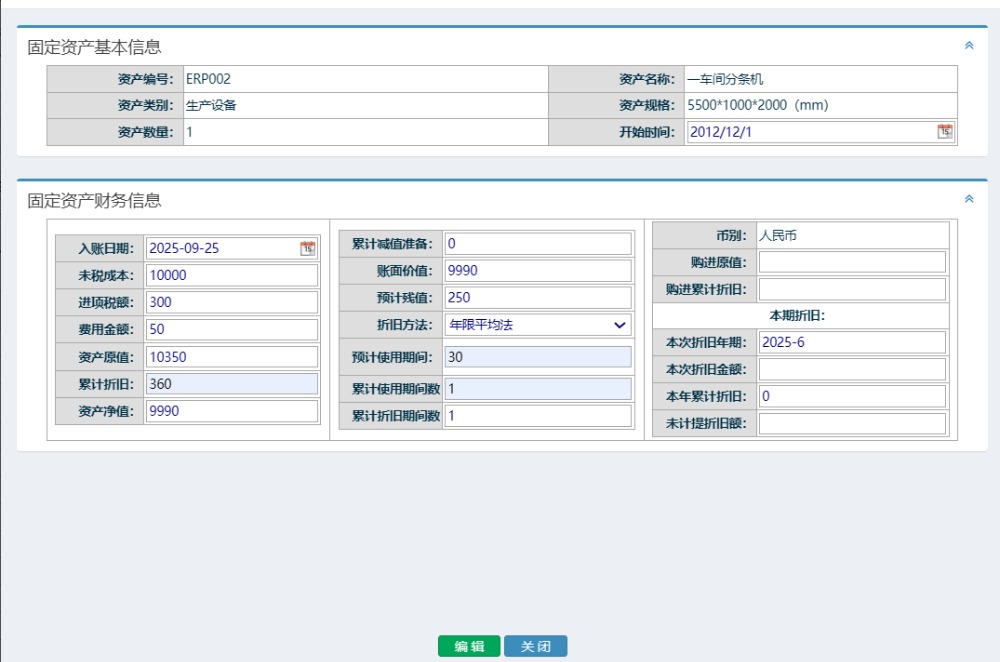Open the 折旧方法 dropdown list

click(537, 325)
